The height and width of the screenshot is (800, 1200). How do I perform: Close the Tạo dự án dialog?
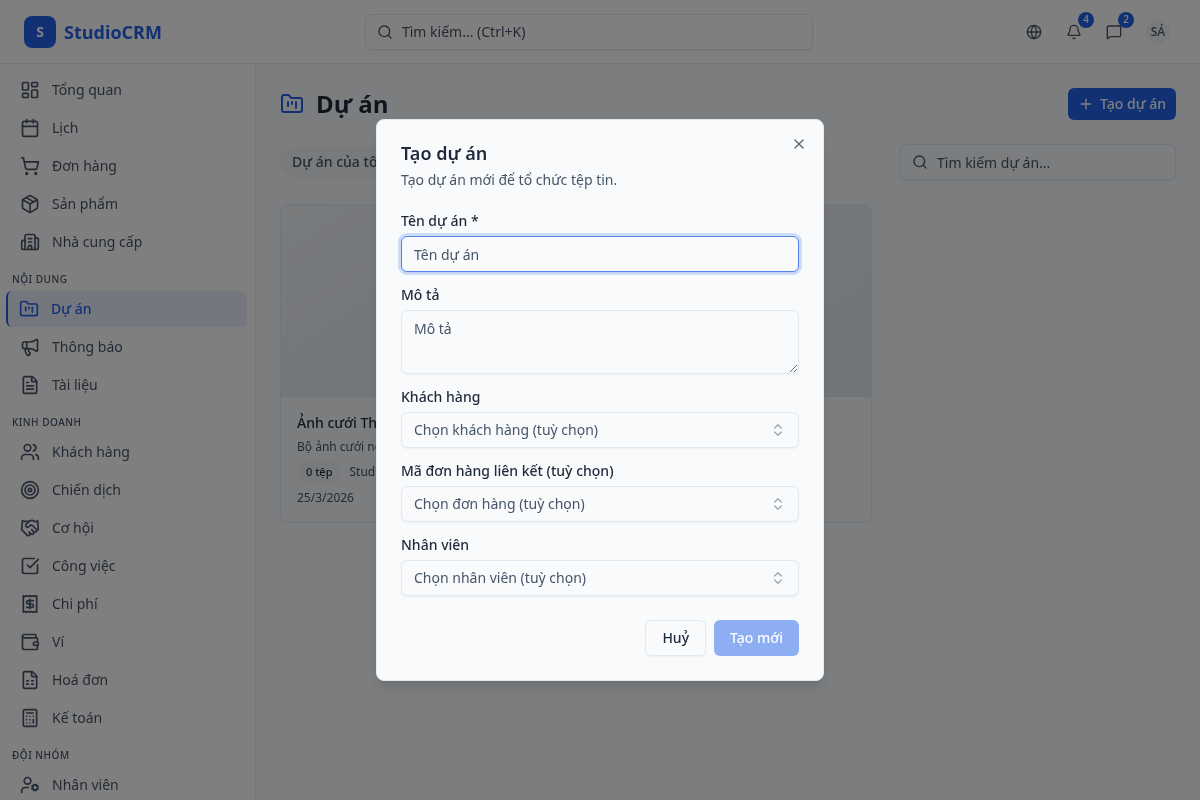tap(799, 144)
